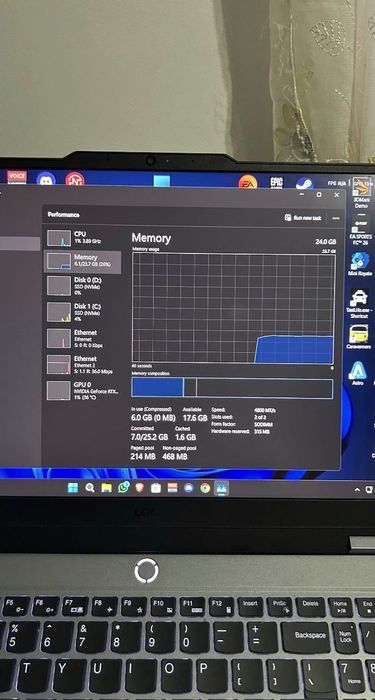
Task: Open the Mini Royale desktop shortcut
Action: tap(360, 264)
